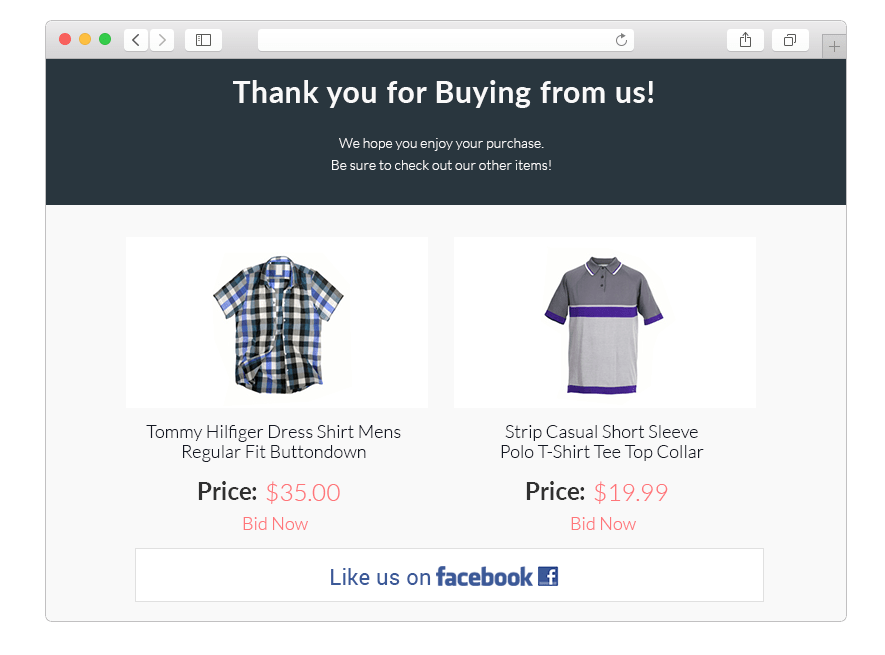Click the Facebook logo icon
The height and width of the screenshot is (655, 885).
tap(548, 576)
